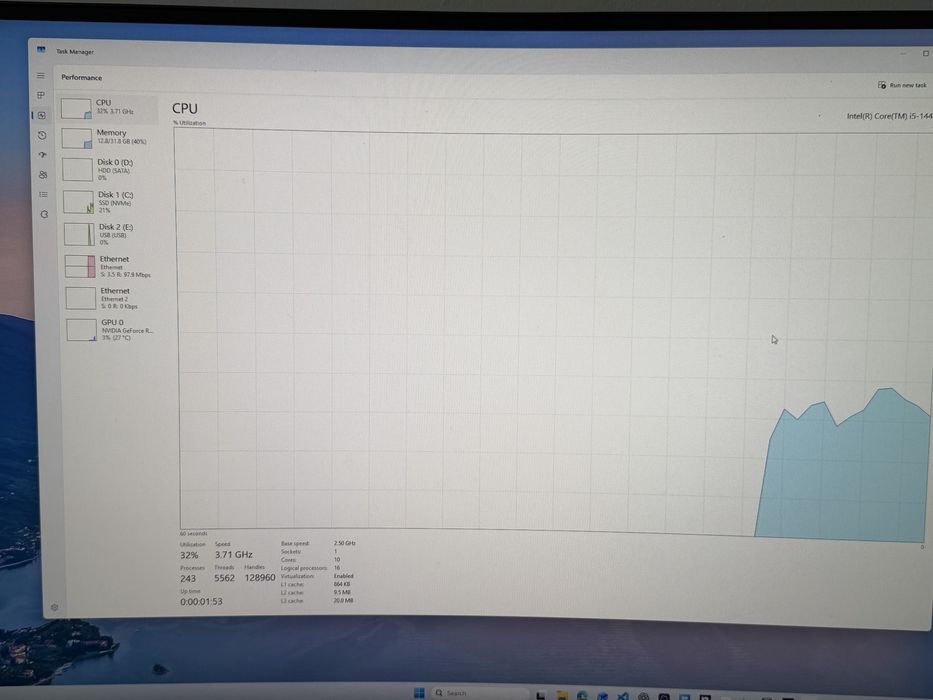Select Disk 0 (D:) HDD entry

(110, 170)
